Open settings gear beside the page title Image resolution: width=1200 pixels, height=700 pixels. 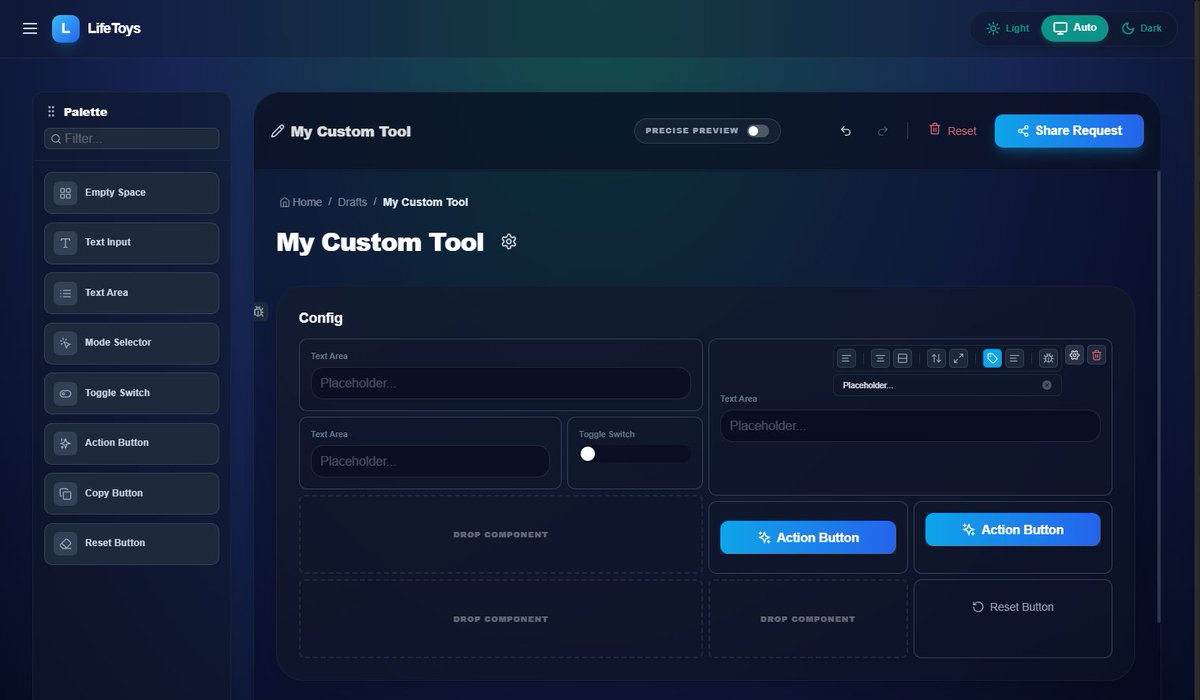[509, 242]
